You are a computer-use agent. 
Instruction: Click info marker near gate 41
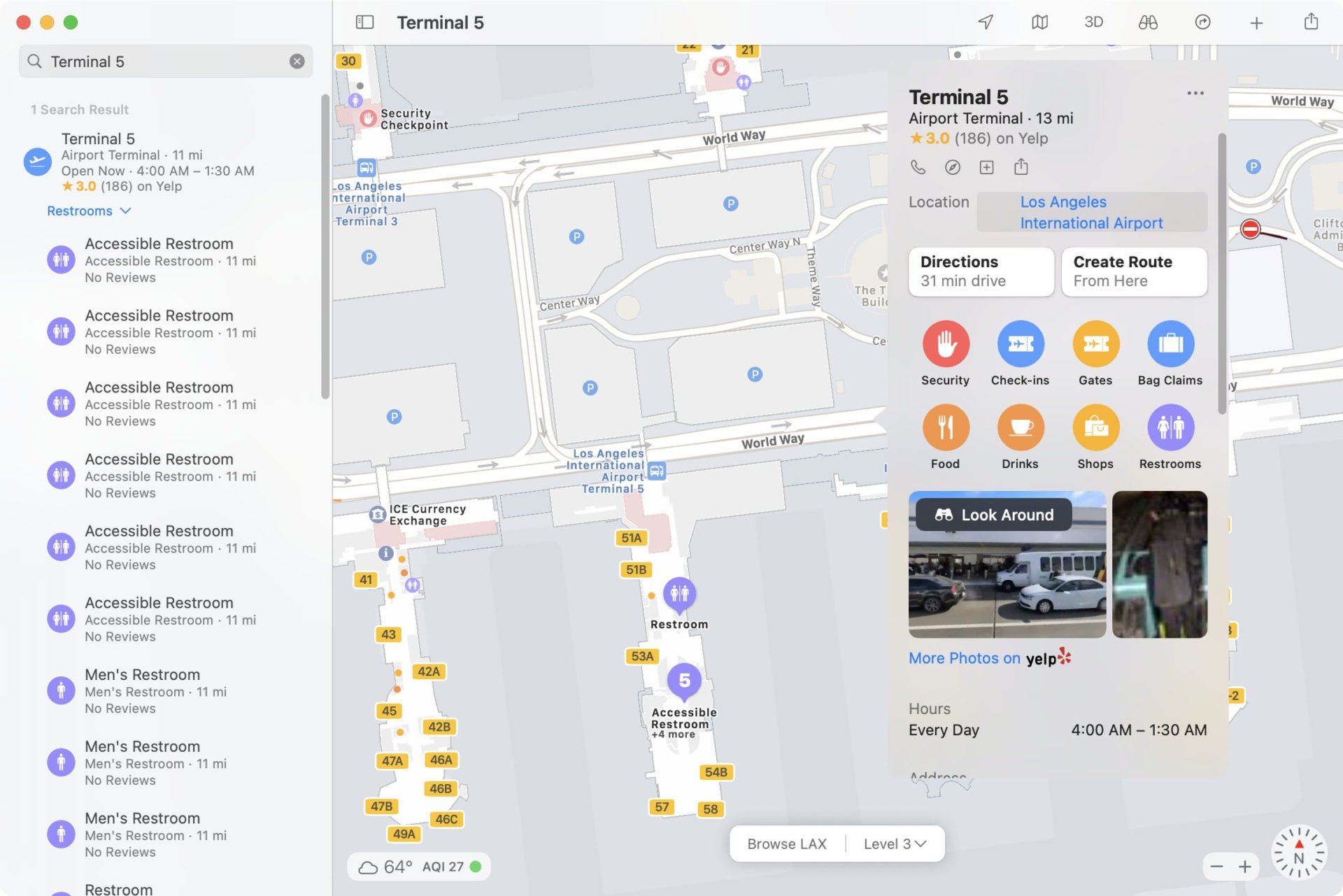tap(385, 553)
